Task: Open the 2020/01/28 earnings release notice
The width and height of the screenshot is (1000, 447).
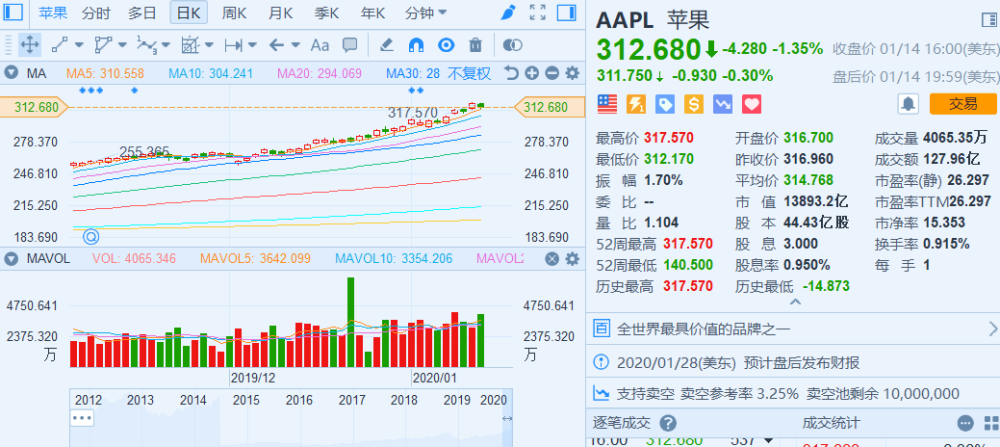Action: pyautogui.click(x=792, y=363)
